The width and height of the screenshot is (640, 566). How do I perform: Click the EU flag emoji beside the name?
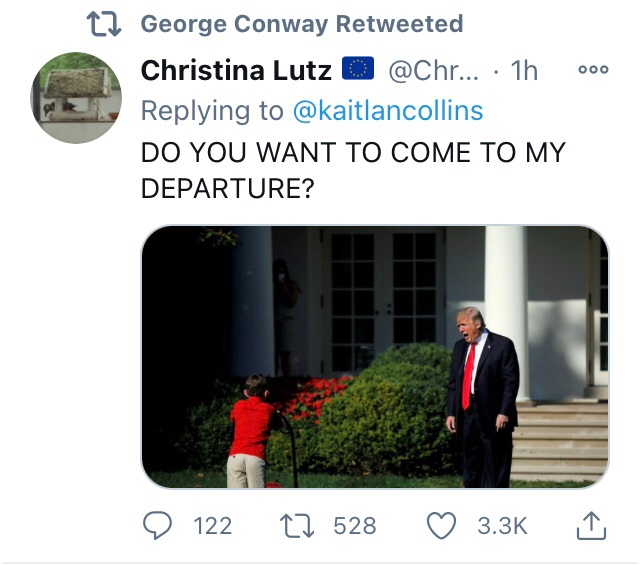(x=358, y=70)
